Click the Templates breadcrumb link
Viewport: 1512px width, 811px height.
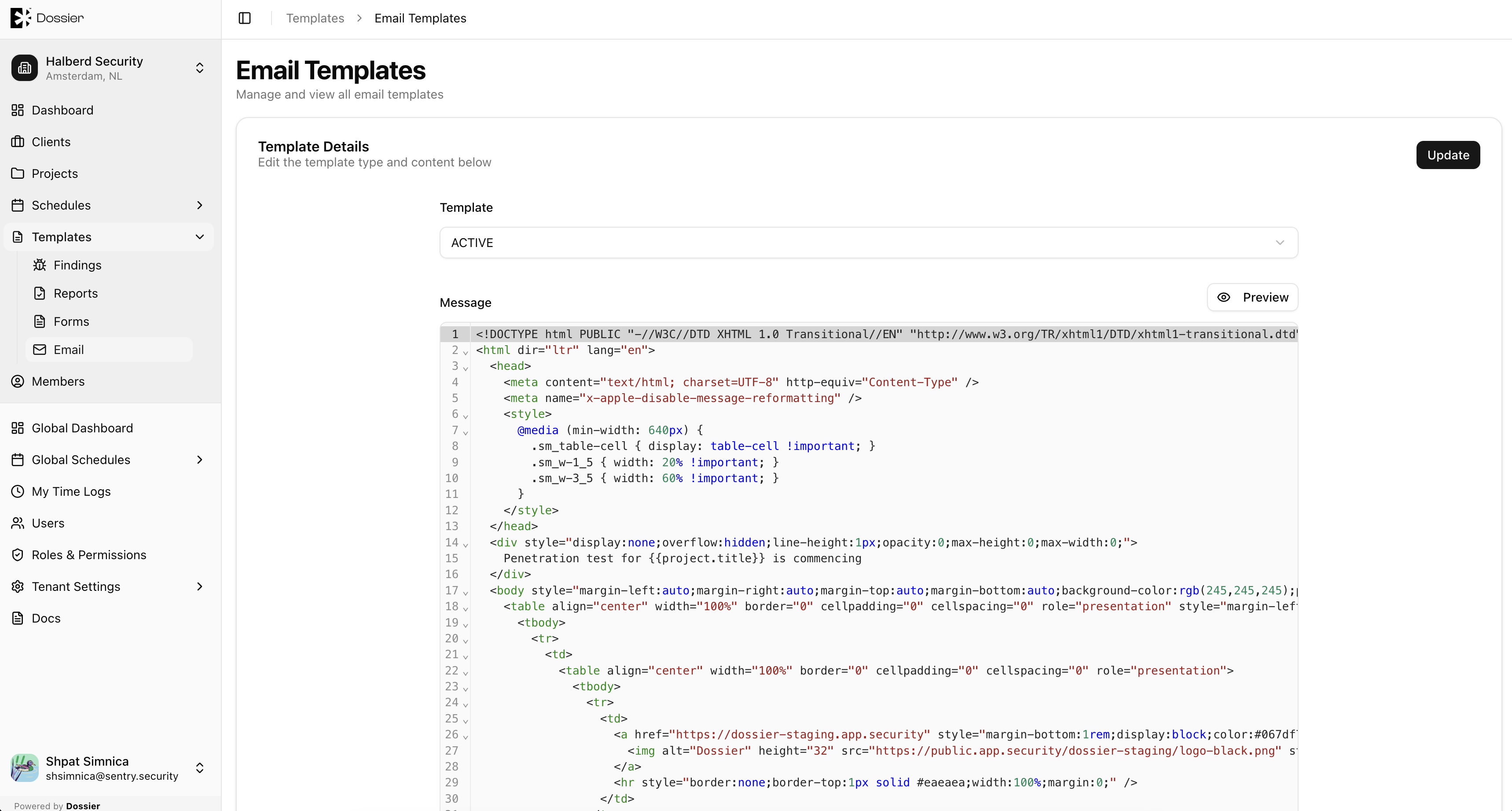(315, 18)
